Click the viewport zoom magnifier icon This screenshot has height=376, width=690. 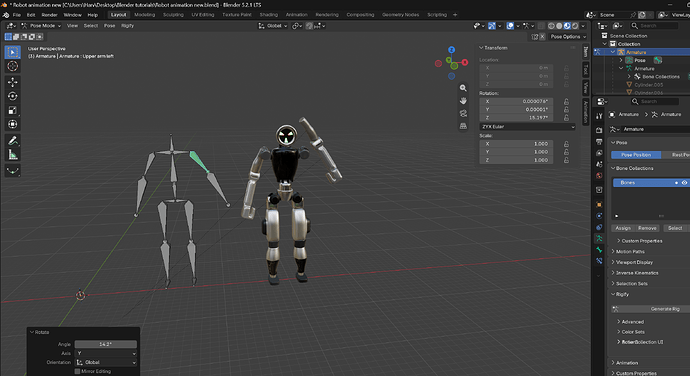coord(463,88)
